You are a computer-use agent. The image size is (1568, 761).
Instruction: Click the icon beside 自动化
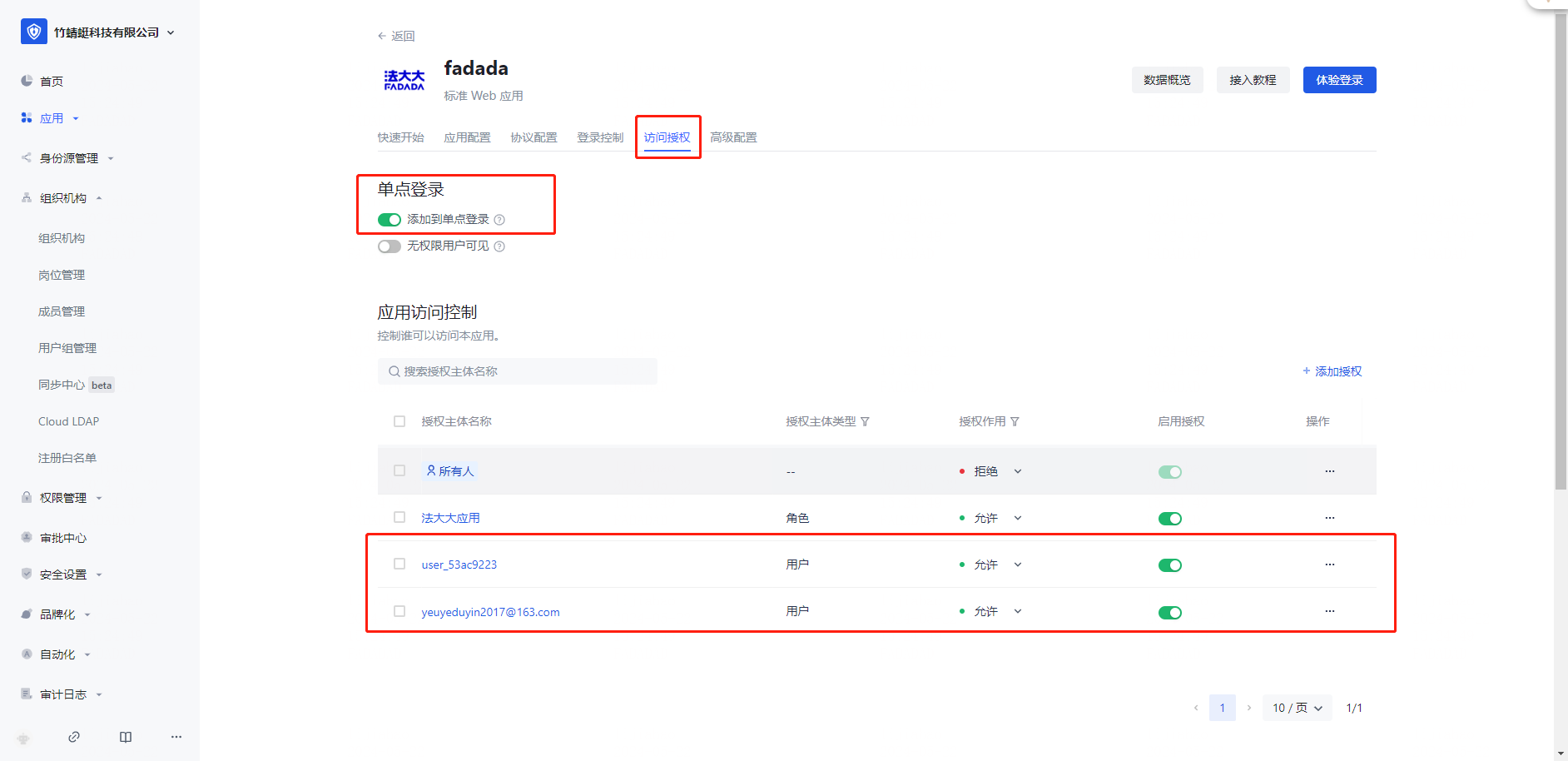(27, 654)
